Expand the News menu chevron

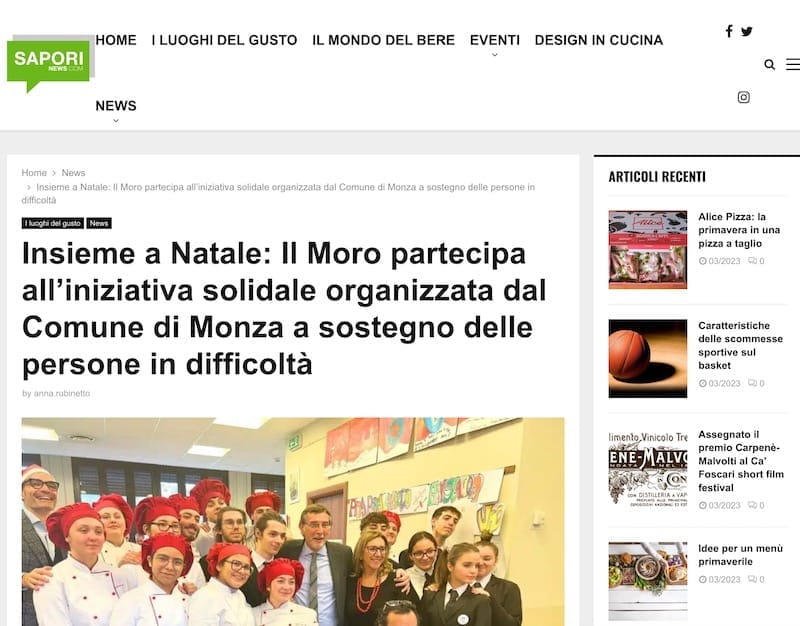click(x=116, y=120)
